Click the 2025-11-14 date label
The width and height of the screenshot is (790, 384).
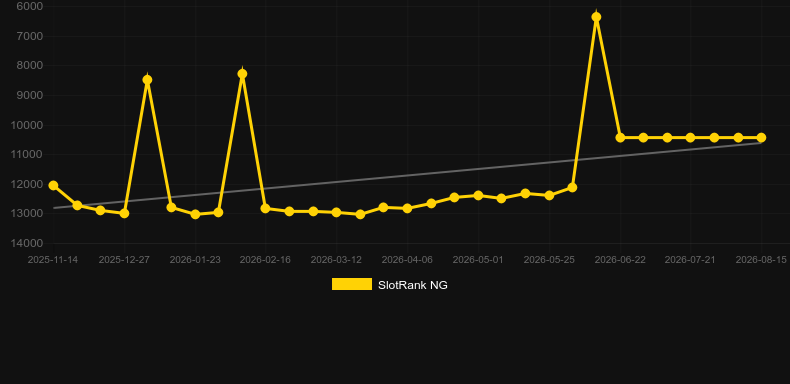(x=53, y=260)
